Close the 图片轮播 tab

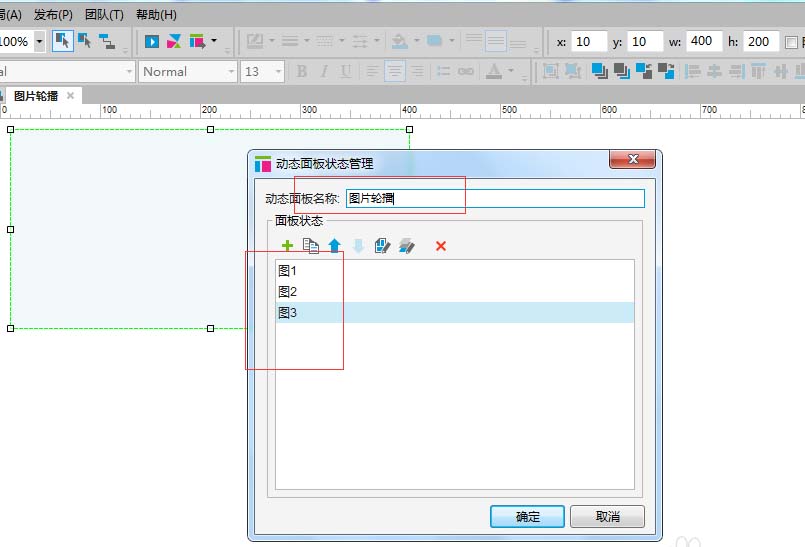(x=70, y=96)
